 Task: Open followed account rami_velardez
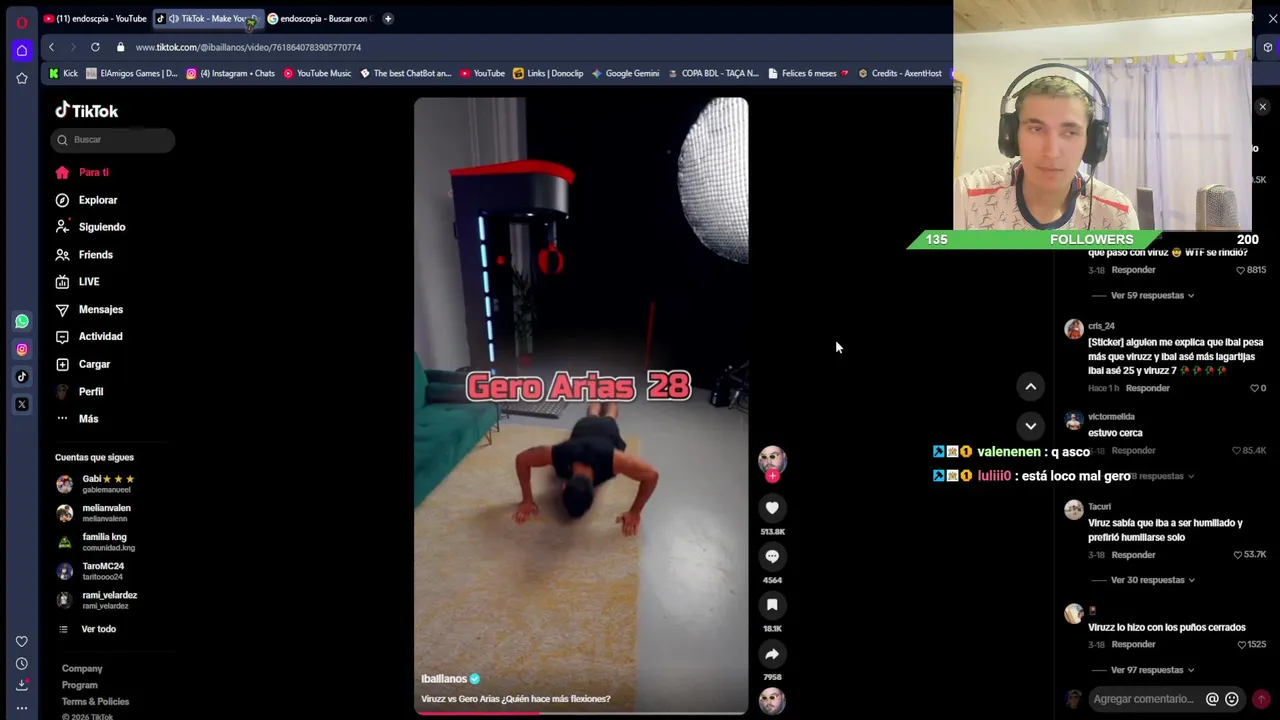point(97,600)
